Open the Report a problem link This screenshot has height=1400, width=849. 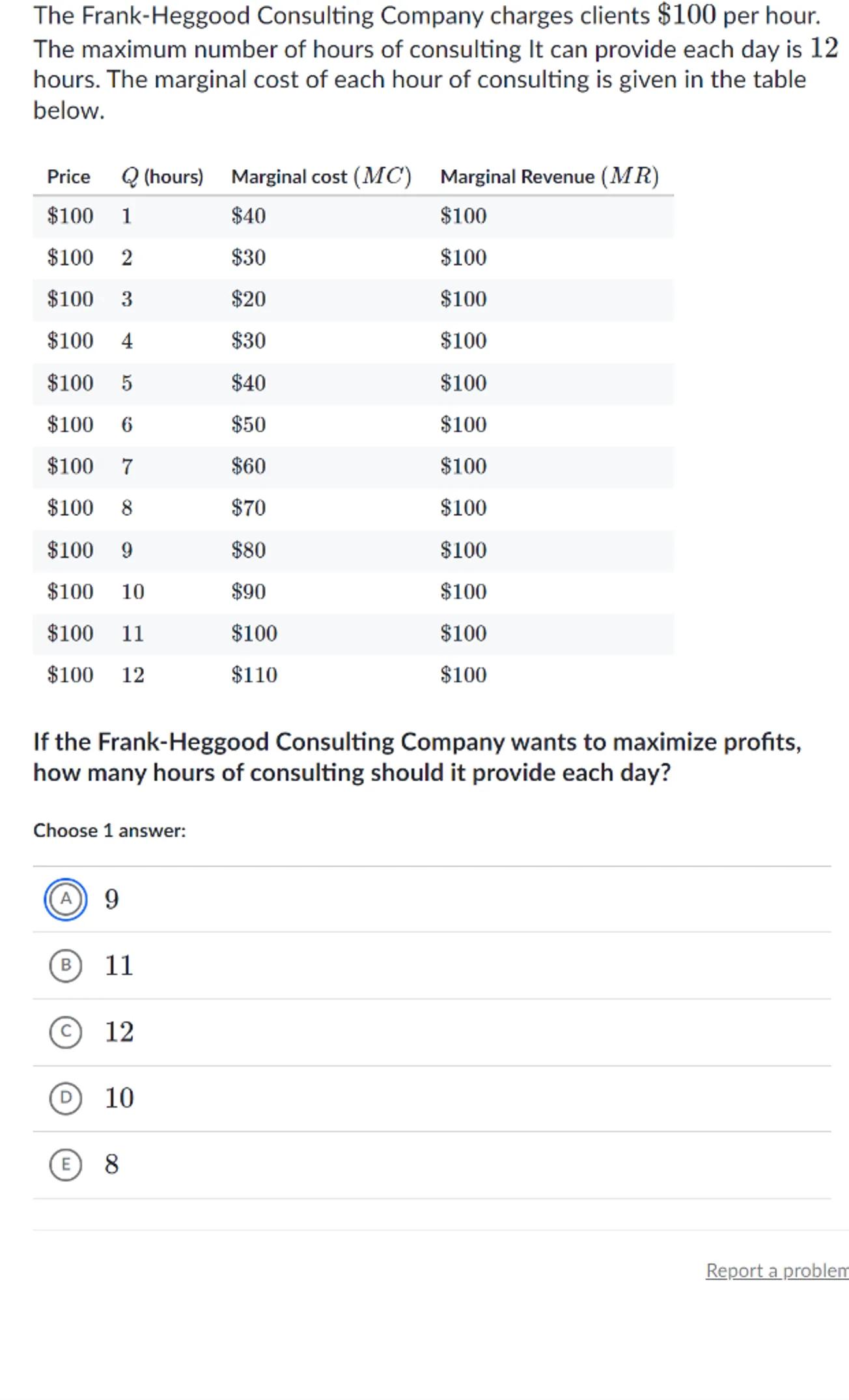point(777,1270)
